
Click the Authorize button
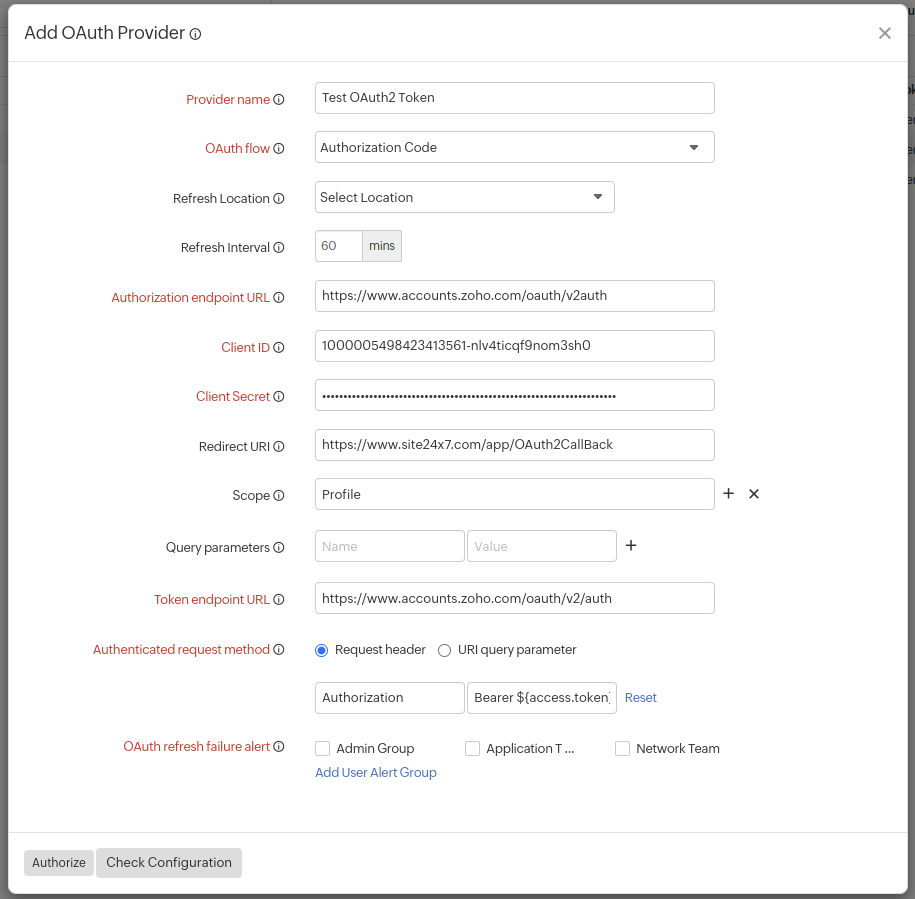(x=58, y=862)
